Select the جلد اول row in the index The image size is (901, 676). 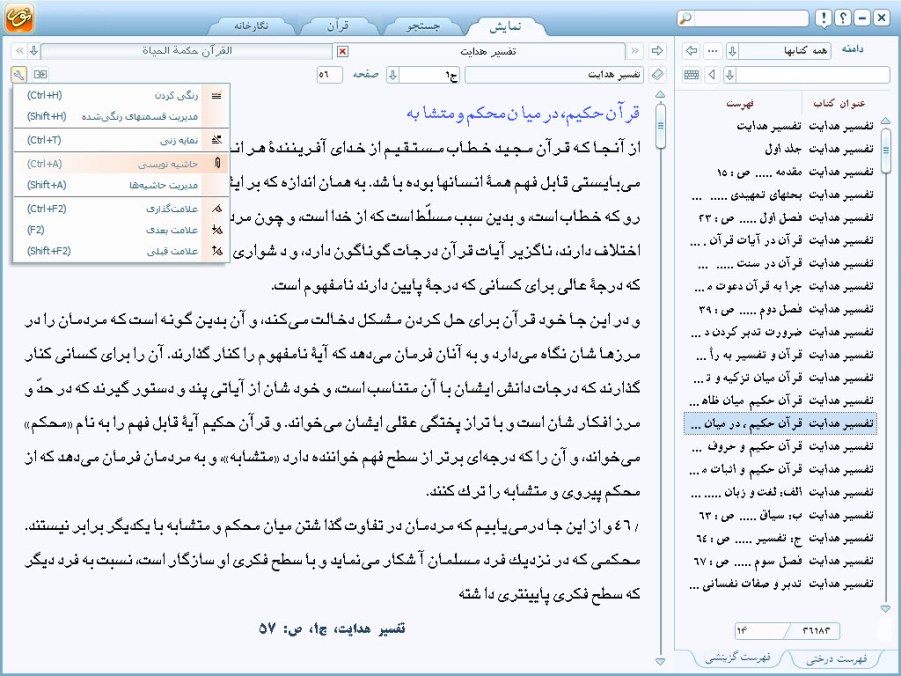coord(780,149)
